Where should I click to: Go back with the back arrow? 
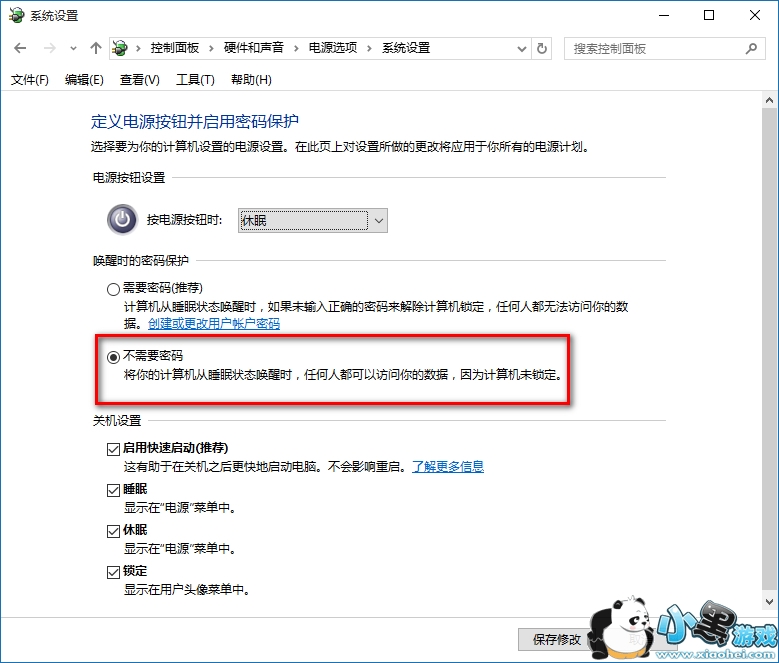coord(20,48)
